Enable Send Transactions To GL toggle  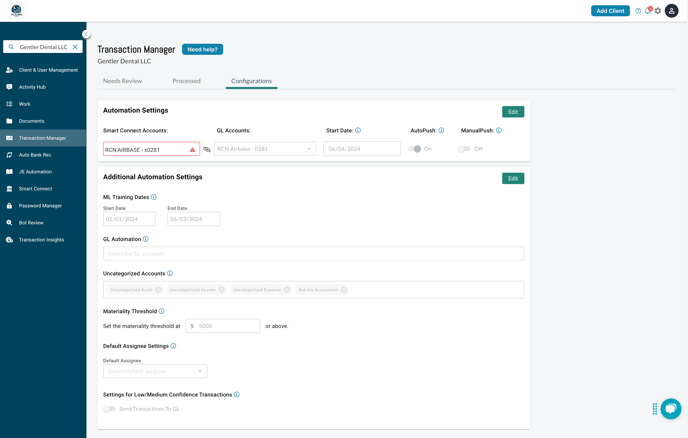tap(109, 409)
